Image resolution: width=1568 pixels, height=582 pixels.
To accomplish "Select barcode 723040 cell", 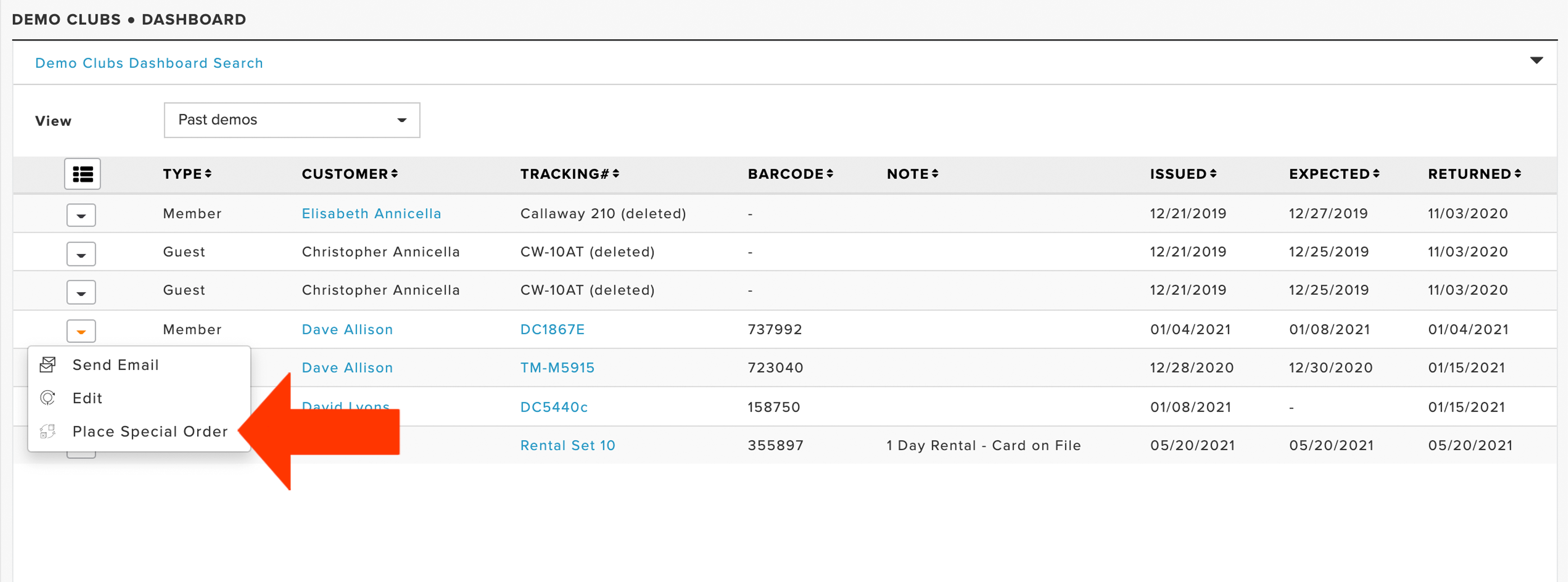I will tap(776, 368).
